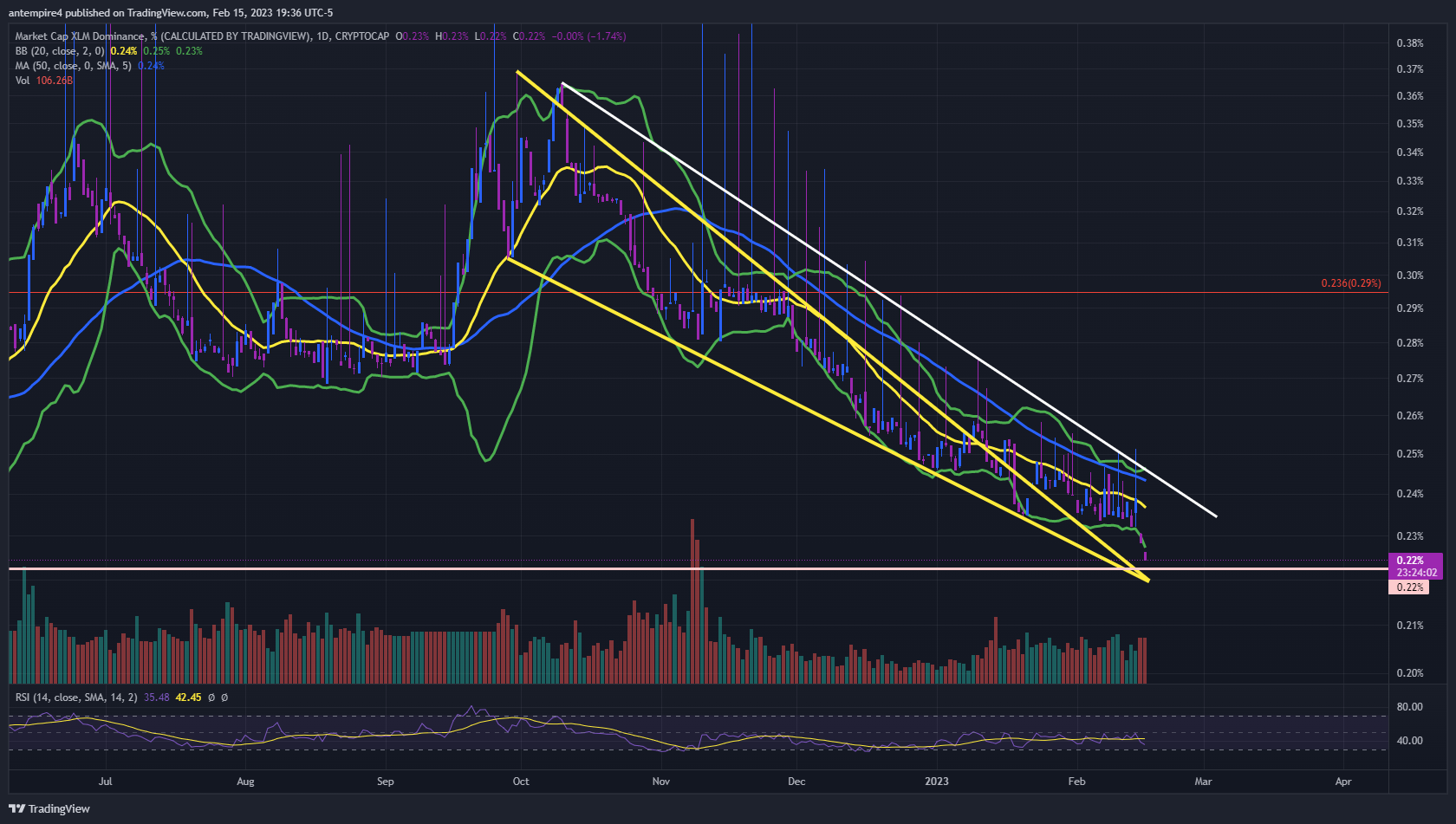Click the Dec time axis label

[x=796, y=782]
